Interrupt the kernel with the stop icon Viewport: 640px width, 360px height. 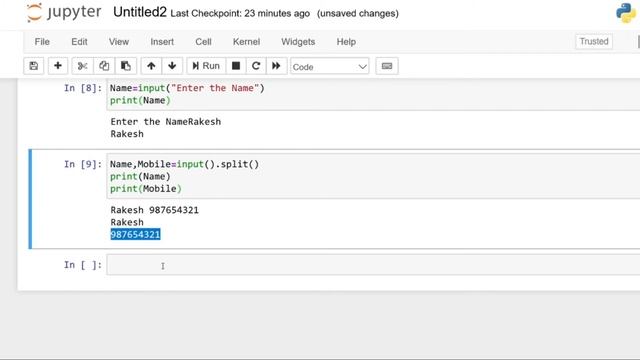[x=236, y=66]
